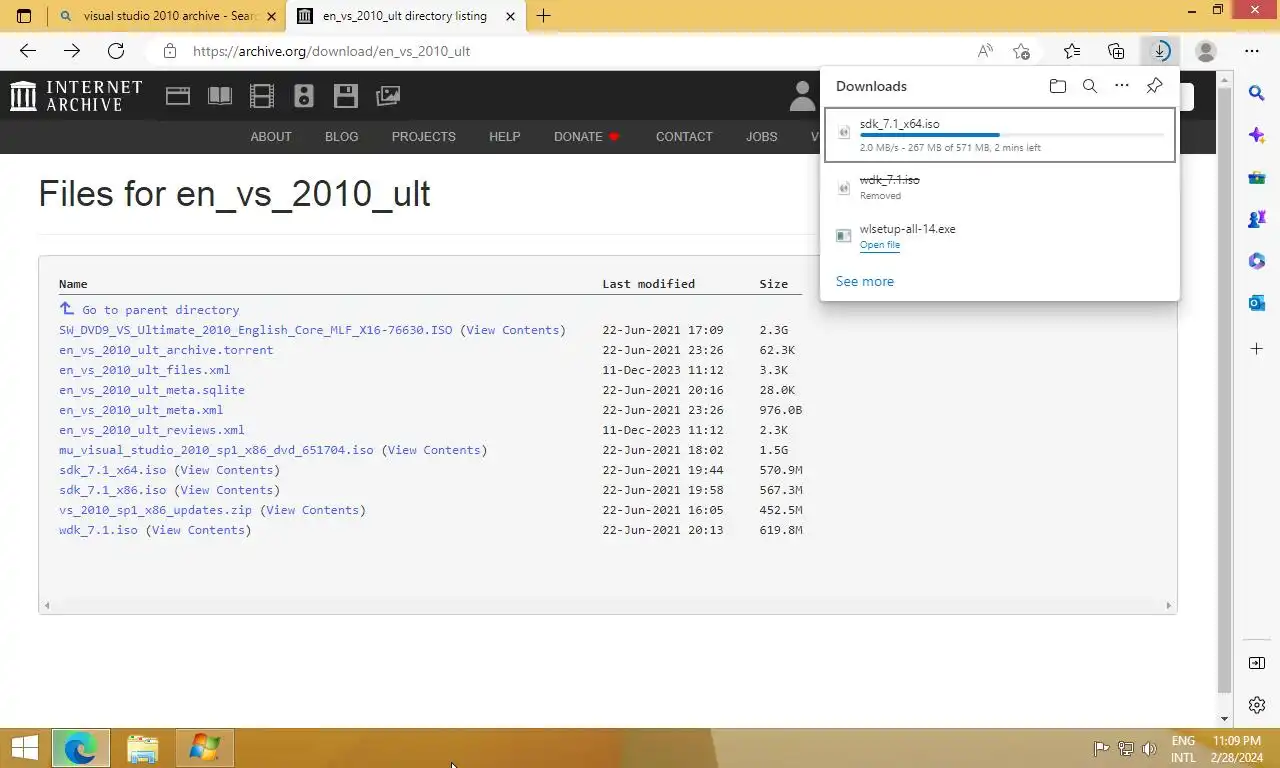Open the Favorites list icon
This screenshot has width=1280, height=768.
[x=1072, y=51]
